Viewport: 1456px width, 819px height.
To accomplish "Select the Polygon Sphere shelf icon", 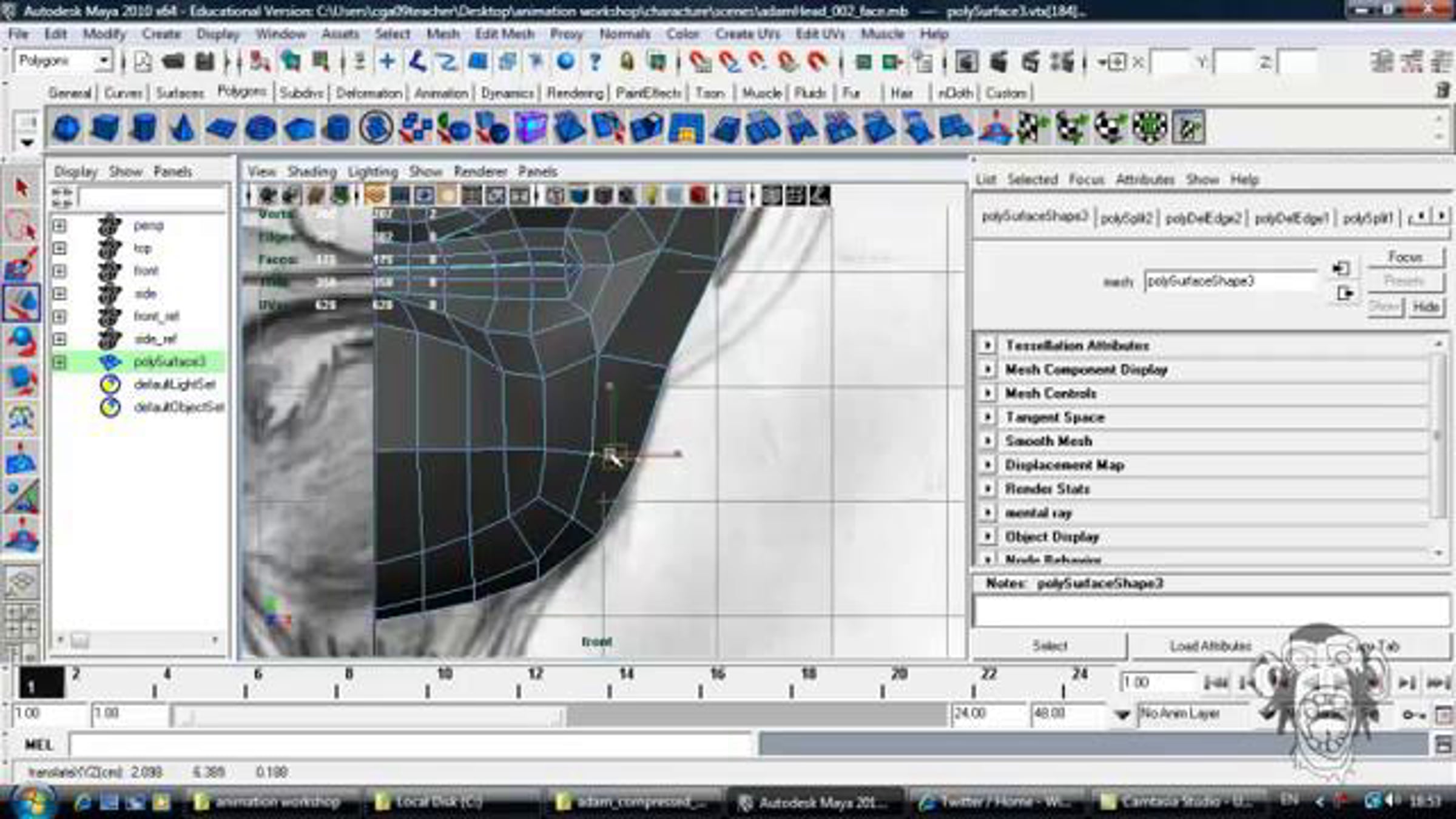I will [x=66, y=128].
